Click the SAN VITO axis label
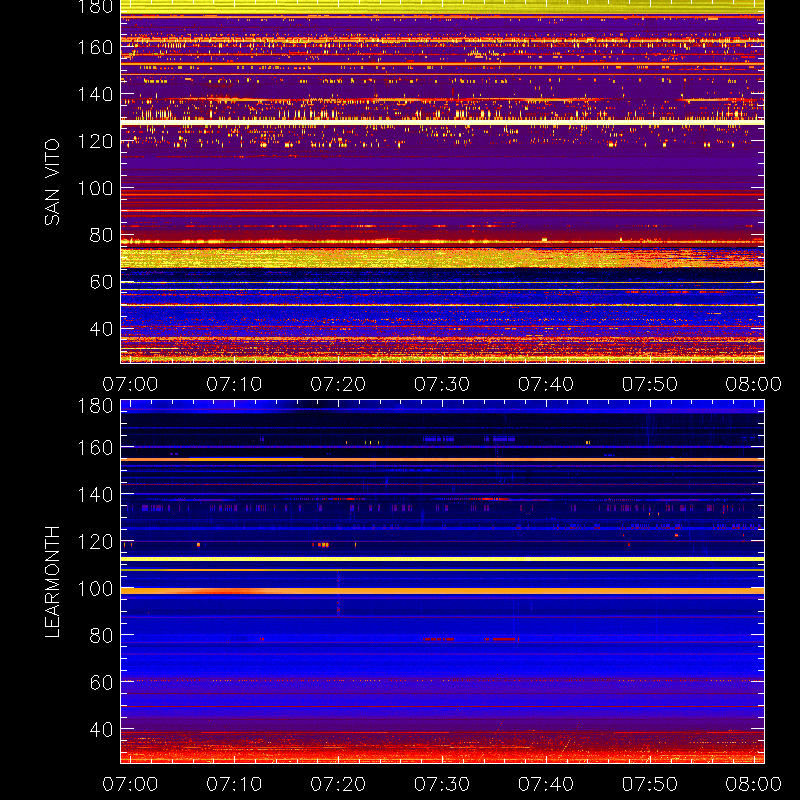 52,182
